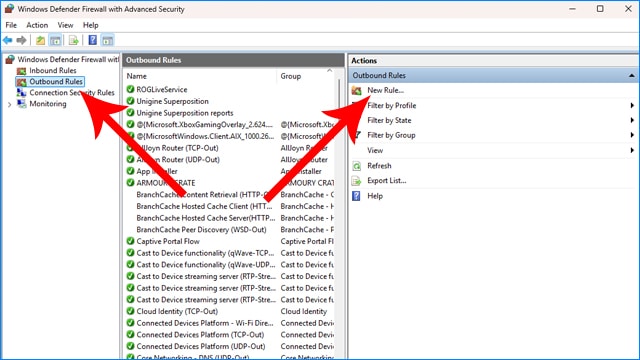Select BranchCache Peer Discovery (WSD-Out) rule
Image resolution: width=640 pixels, height=360 pixels.
point(201,229)
